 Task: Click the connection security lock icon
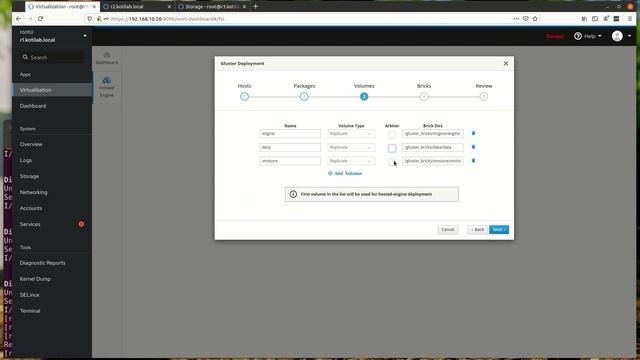coord(99,19)
